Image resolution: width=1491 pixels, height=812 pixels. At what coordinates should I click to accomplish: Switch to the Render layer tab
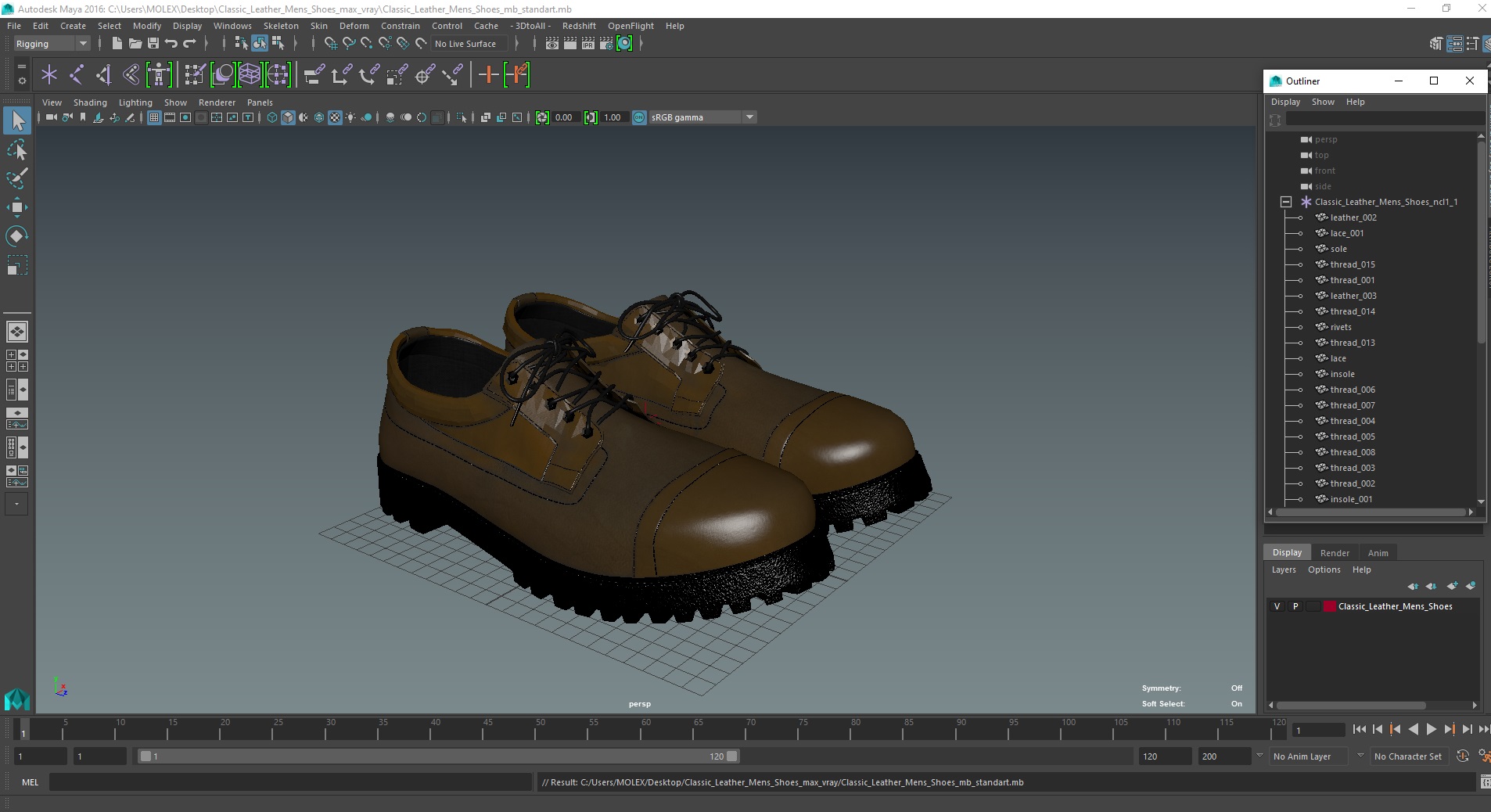1335,553
